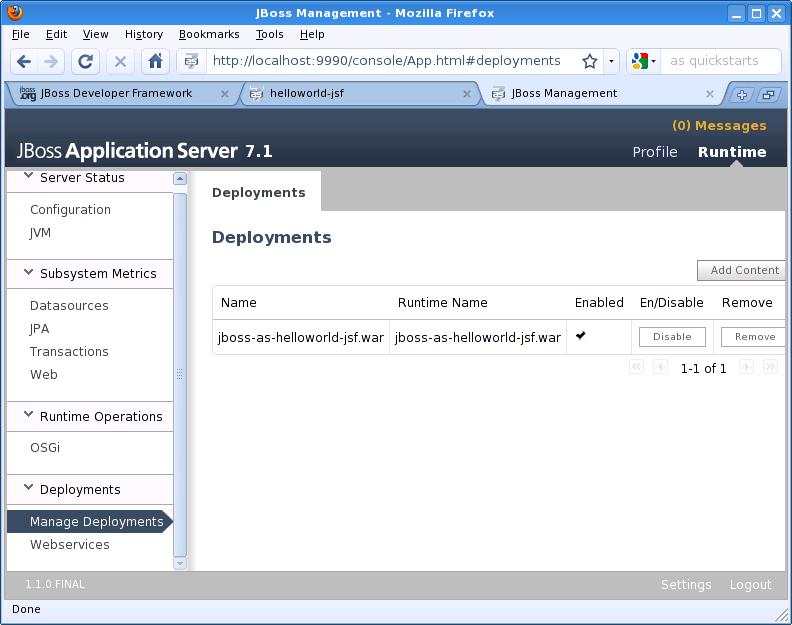This screenshot has width=792, height=625.
Task: Click the jboss-as-helloworld-jsf.war Runtime Name cell
Action: point(478,338)
